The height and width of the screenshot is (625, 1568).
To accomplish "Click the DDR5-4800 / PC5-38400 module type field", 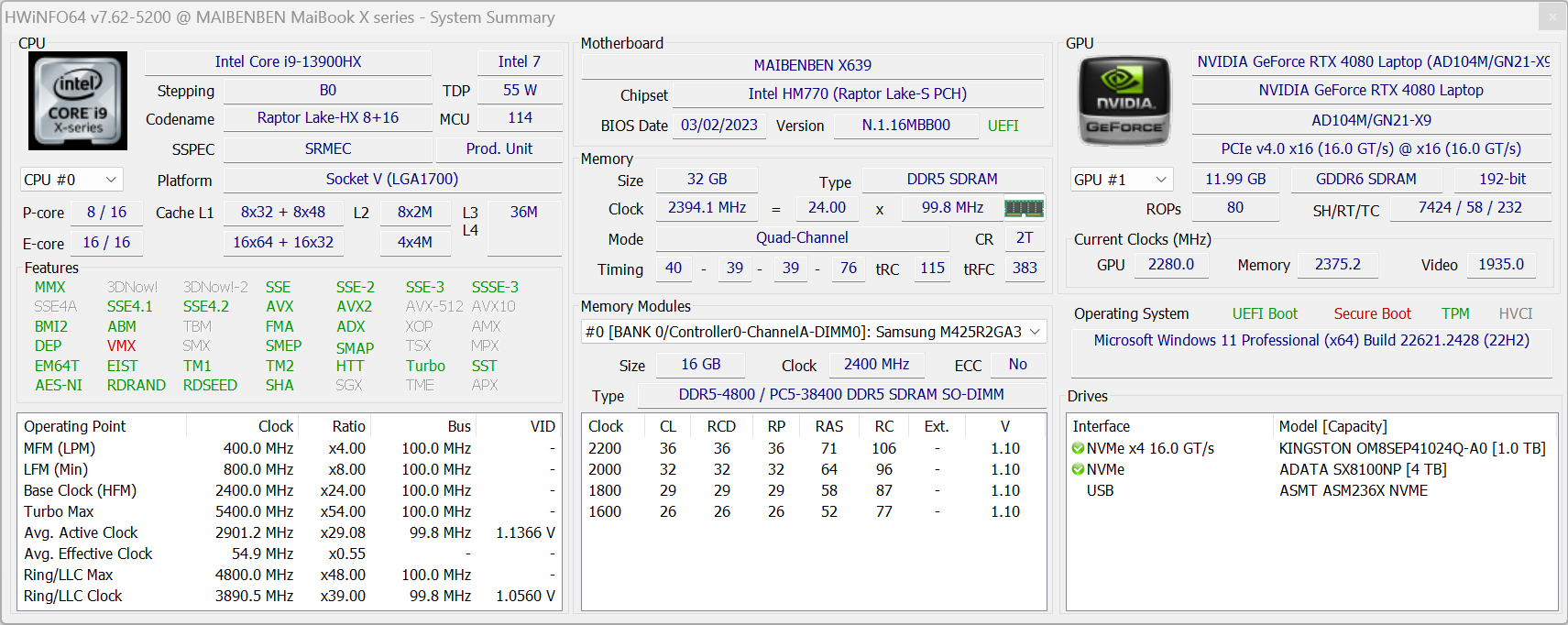I will 840,395.
